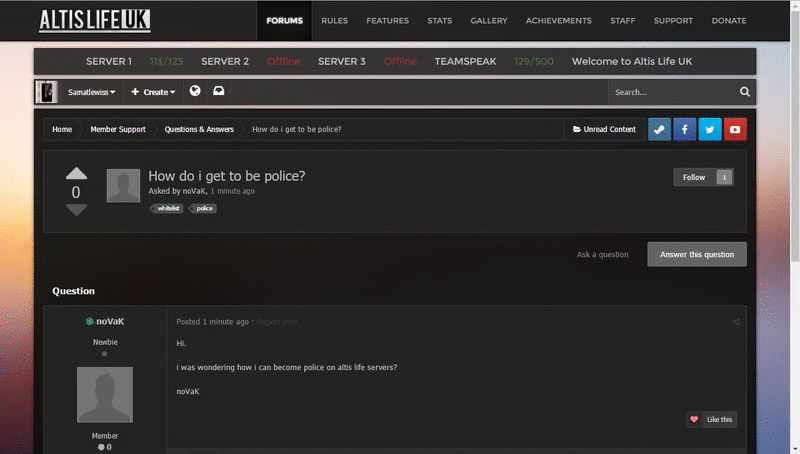
Task: Click the police tag
Action: 203,208
